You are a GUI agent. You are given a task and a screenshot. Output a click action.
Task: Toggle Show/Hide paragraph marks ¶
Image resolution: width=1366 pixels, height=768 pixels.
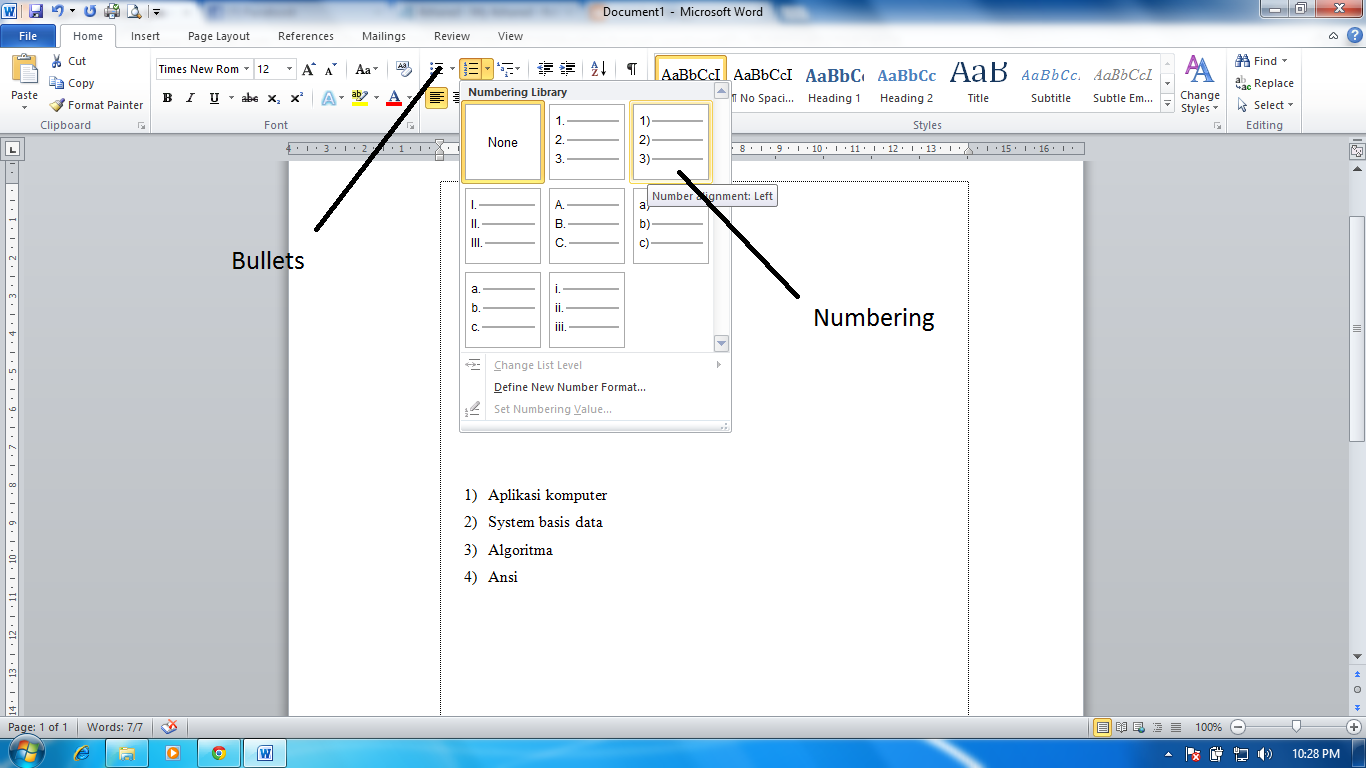coord(632,69)
